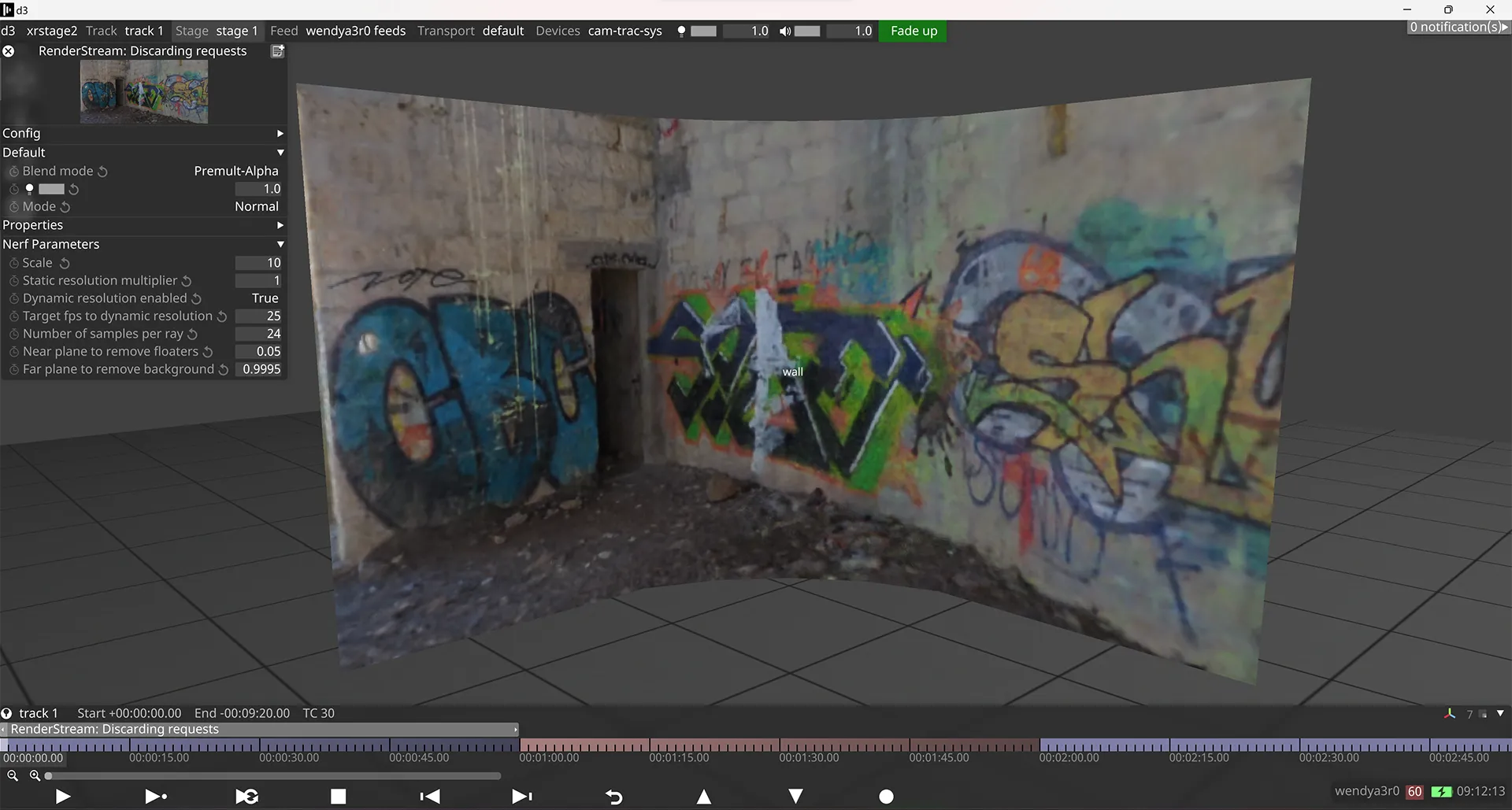Viewport: 1512px width, 810px height.
Task: Open Blend mode Premult-Alpha dropdown
Action: point(235,171)
